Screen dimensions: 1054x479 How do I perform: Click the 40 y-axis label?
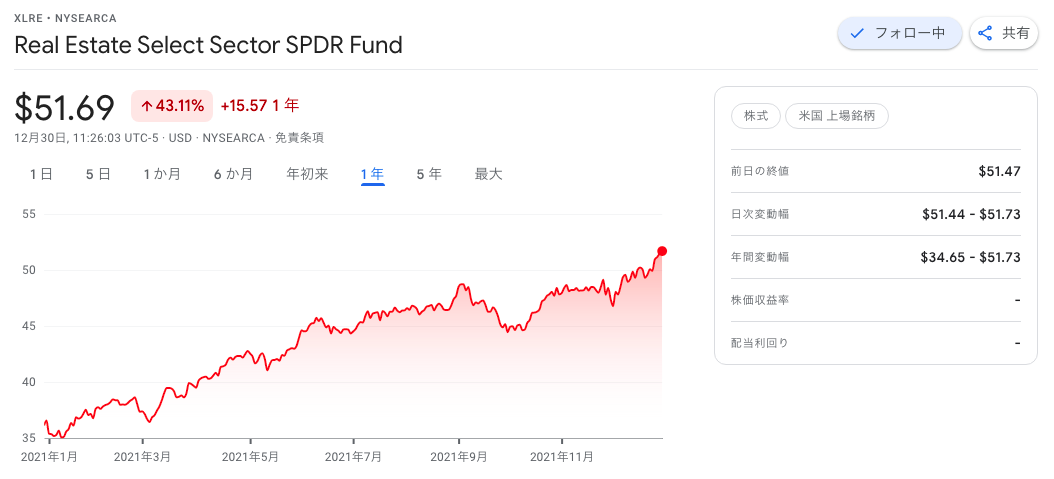tap(30, 382)
